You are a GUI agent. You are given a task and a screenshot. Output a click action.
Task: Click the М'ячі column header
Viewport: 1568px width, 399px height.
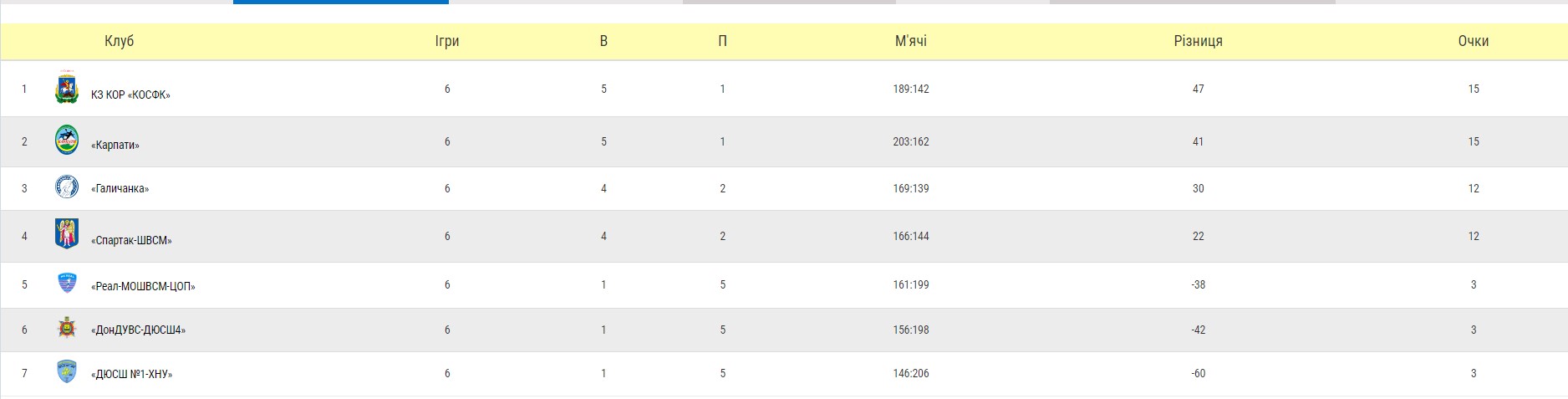click(x=911, y=41)
